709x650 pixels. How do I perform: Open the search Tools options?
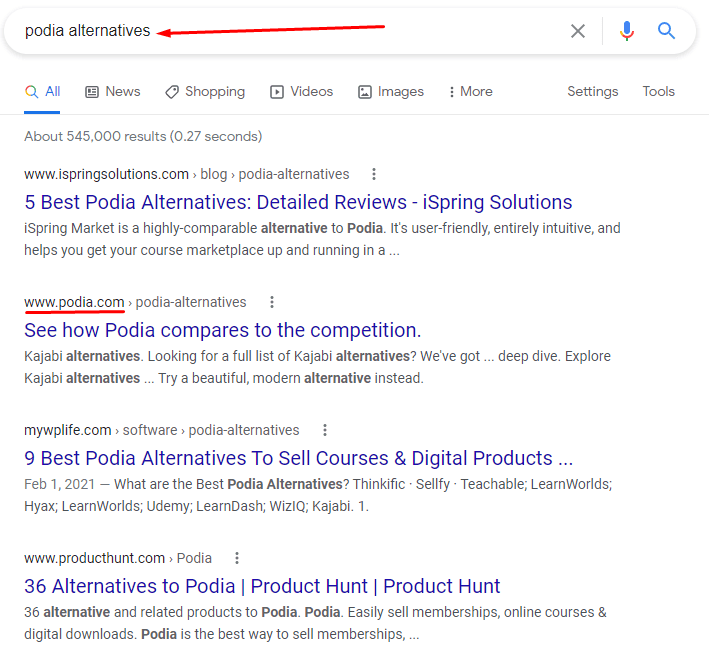pos(658,91)
